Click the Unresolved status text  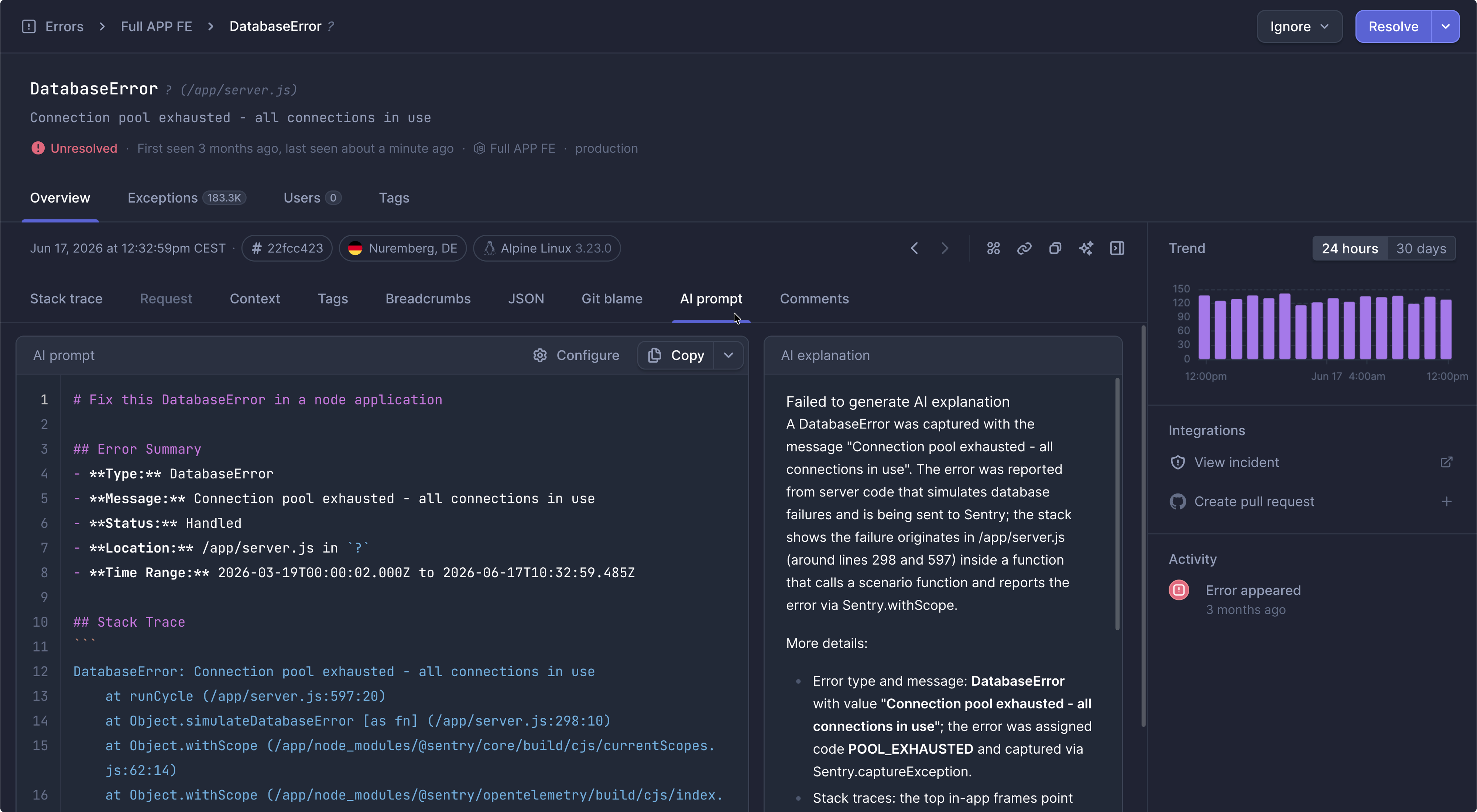[x=84, y=148]
